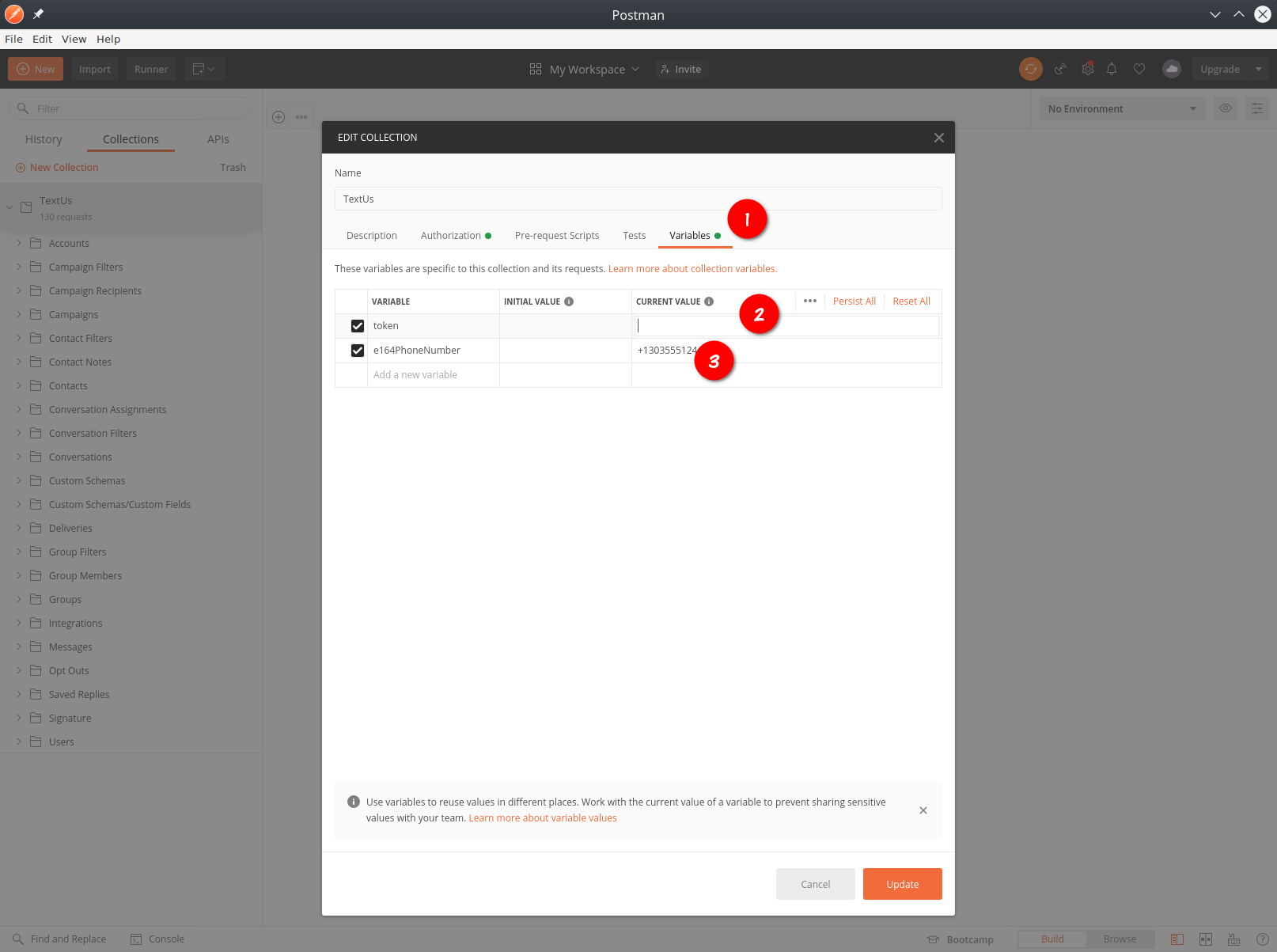
Task: Switch to the History sidebar tab
Action: coord(44,139)
